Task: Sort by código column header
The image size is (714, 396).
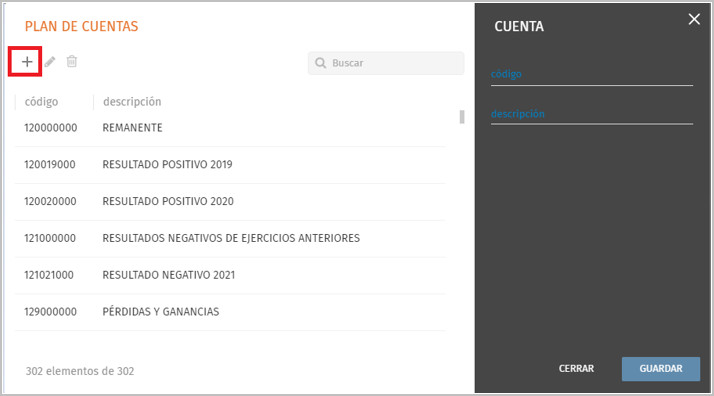Action: pyautogui.click(x=41, y=102)
